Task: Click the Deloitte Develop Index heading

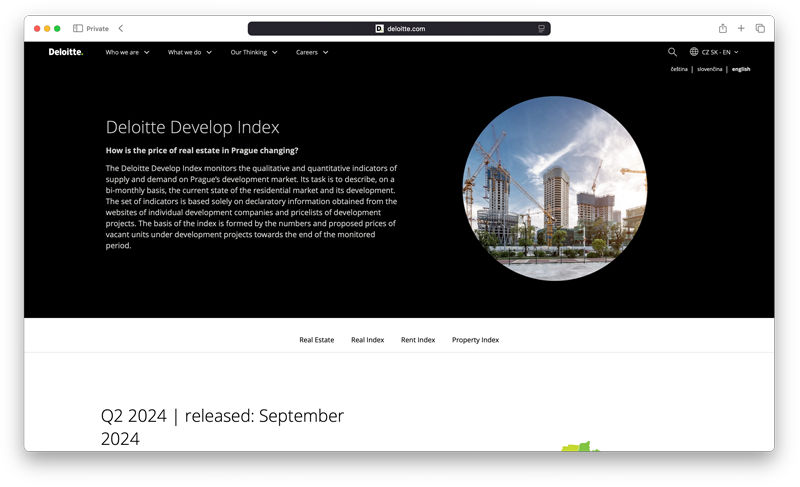Action: (x=192, y=127)
